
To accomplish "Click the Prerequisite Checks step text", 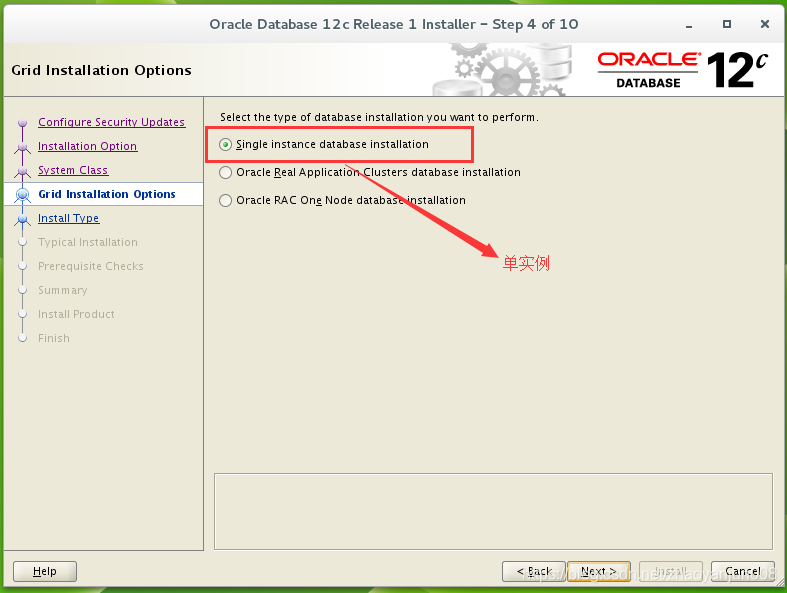I will [x=91, y=266].
